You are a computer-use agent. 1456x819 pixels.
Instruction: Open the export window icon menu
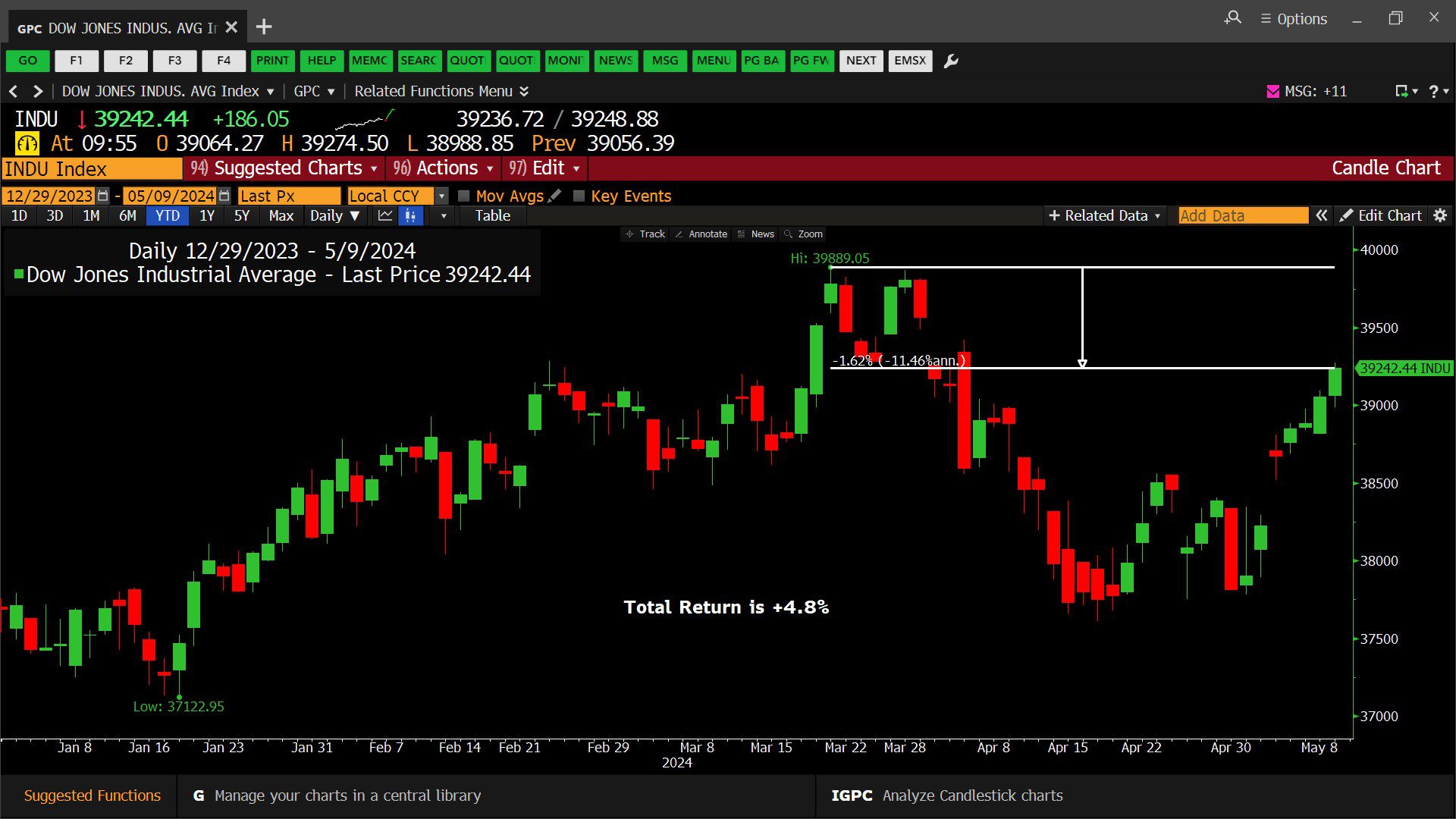tap(1406, 91)
